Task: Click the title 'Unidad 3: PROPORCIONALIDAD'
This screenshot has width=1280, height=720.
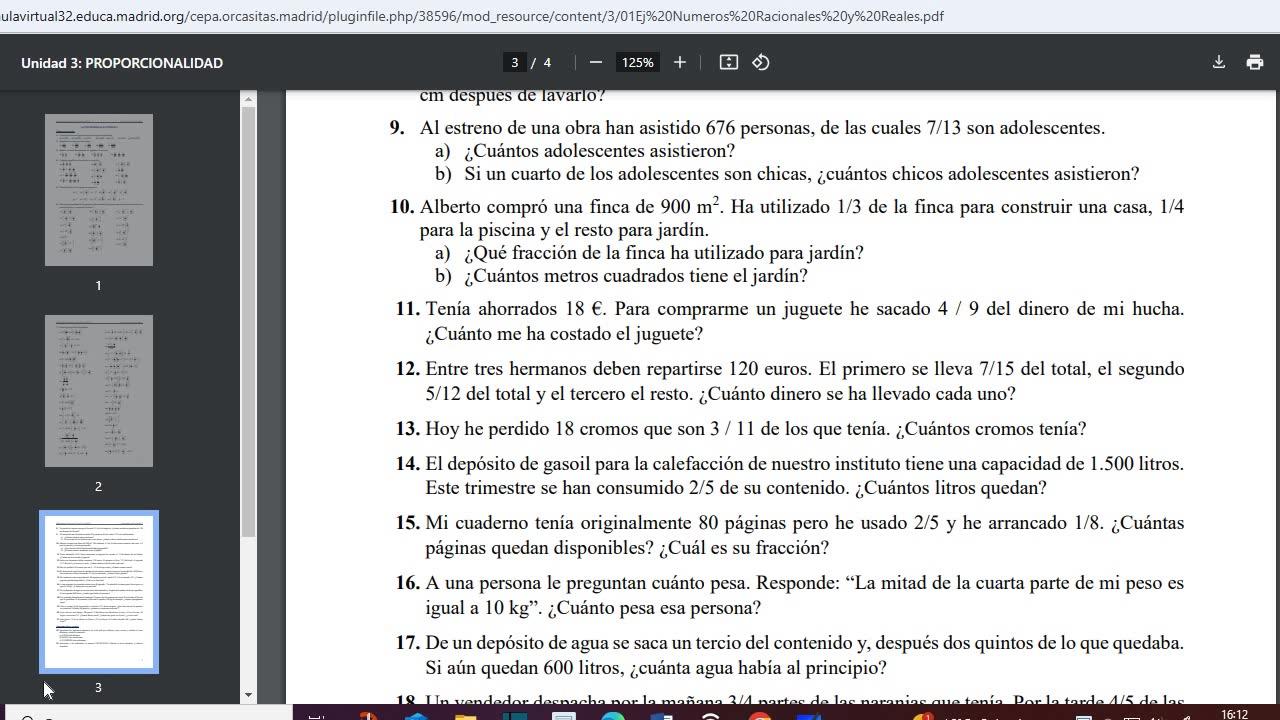Action: coord(122,63)
